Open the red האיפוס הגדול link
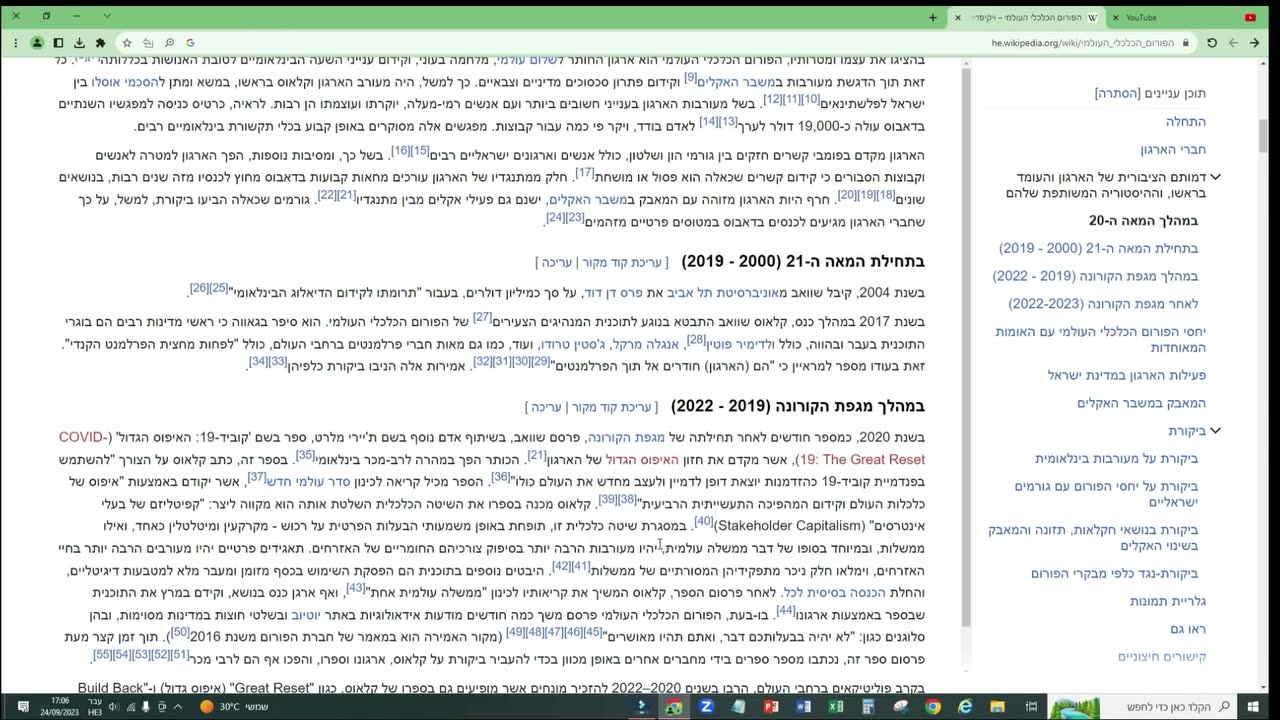1280x720 pixels. click(x=642, y=460)
